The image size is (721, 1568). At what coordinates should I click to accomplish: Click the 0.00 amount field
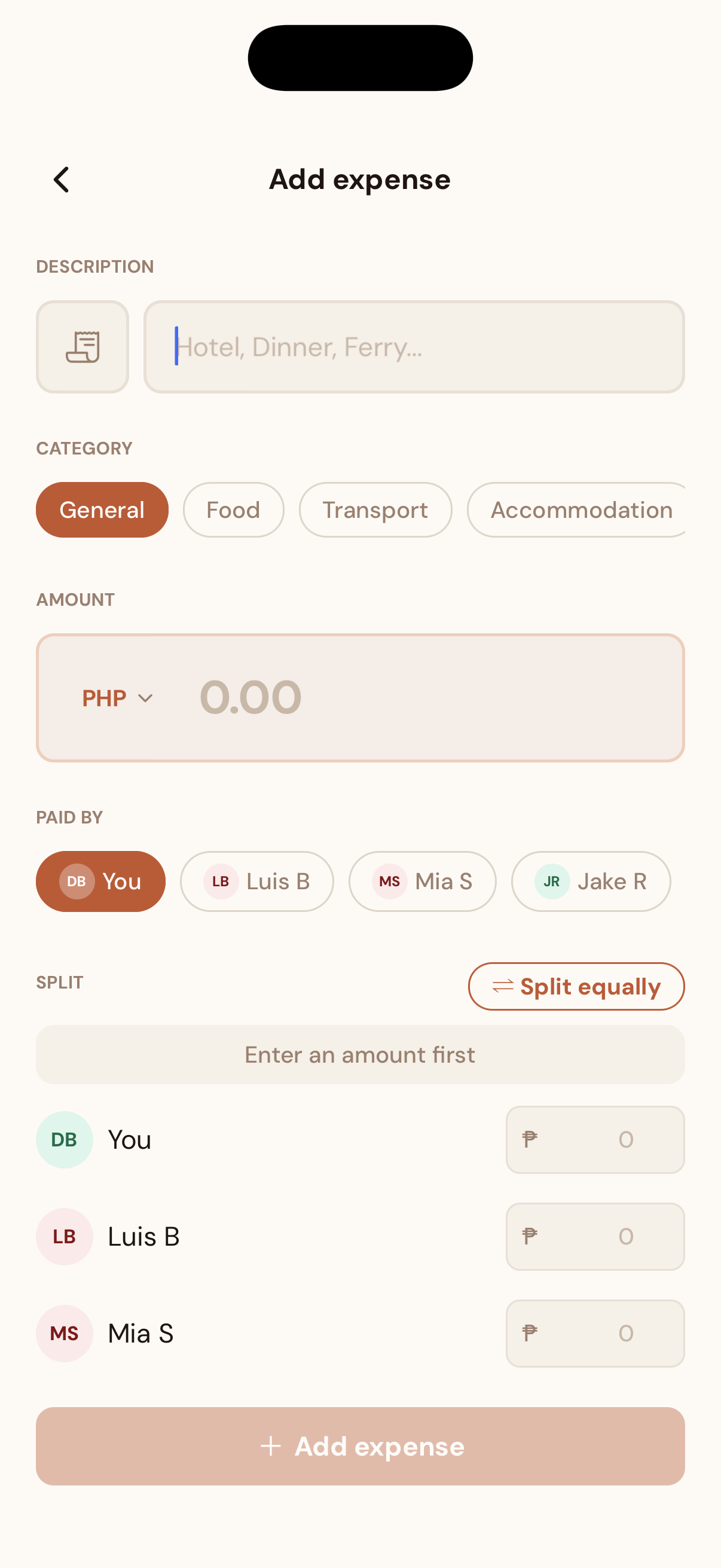pyautogui.click(x=426, y=697)
